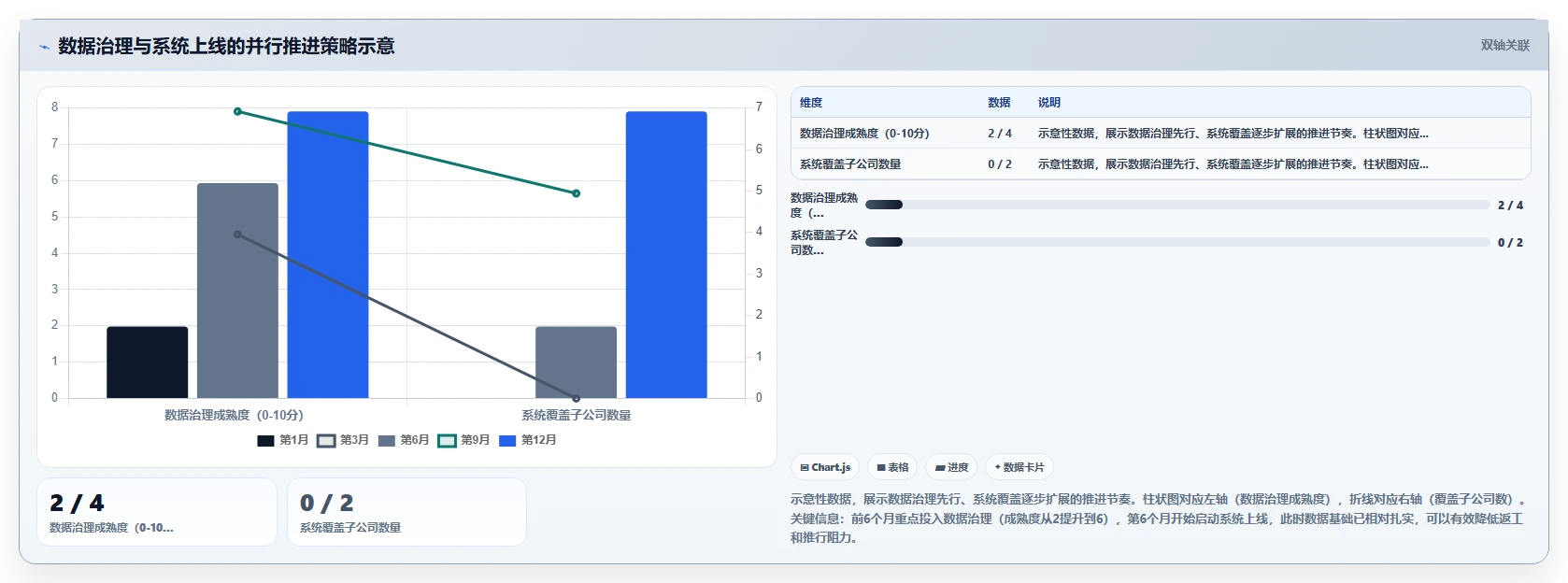Screen dimensions: 1568x583
Task: Open the Chart.js chip
Action: point(825,467)
